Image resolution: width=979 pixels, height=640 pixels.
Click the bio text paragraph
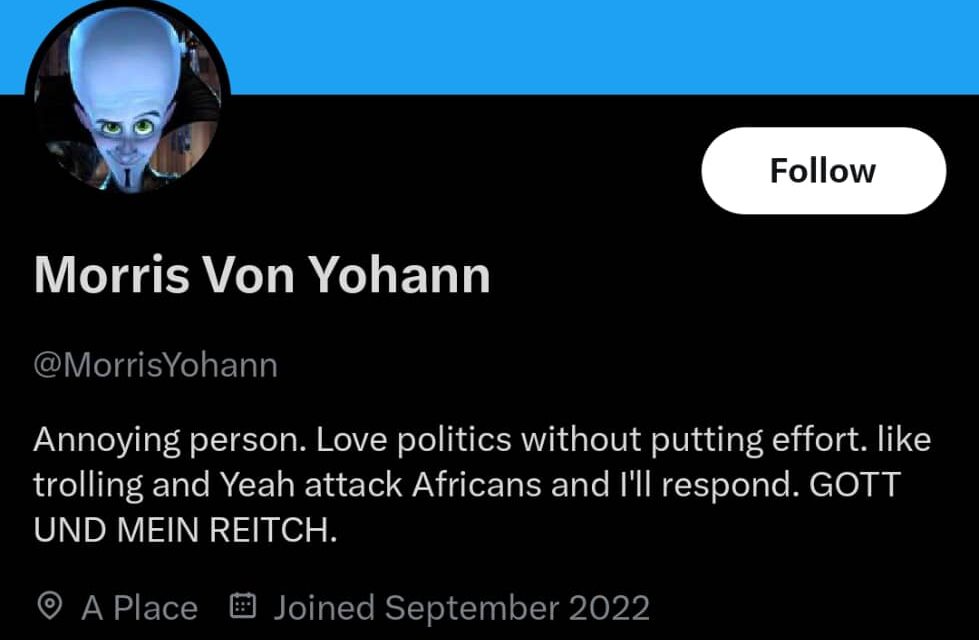coord(480,484)
